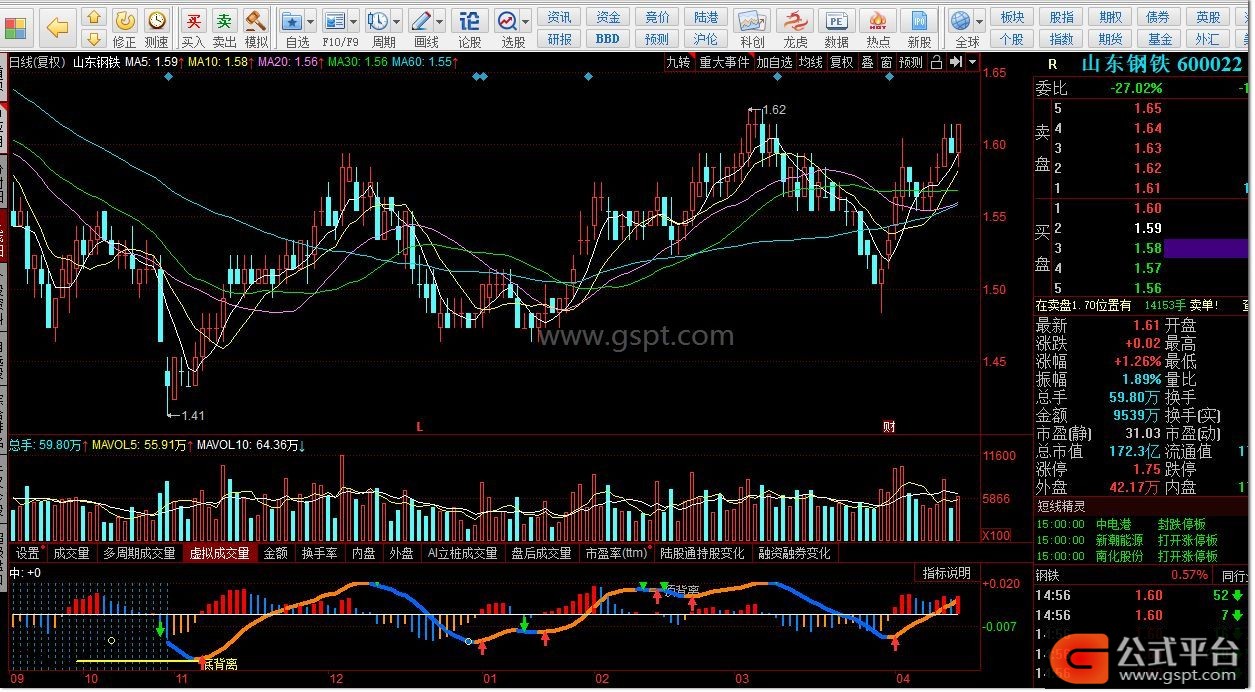
Task: Click the 卖出 sell icon
Action: [225, 28]
